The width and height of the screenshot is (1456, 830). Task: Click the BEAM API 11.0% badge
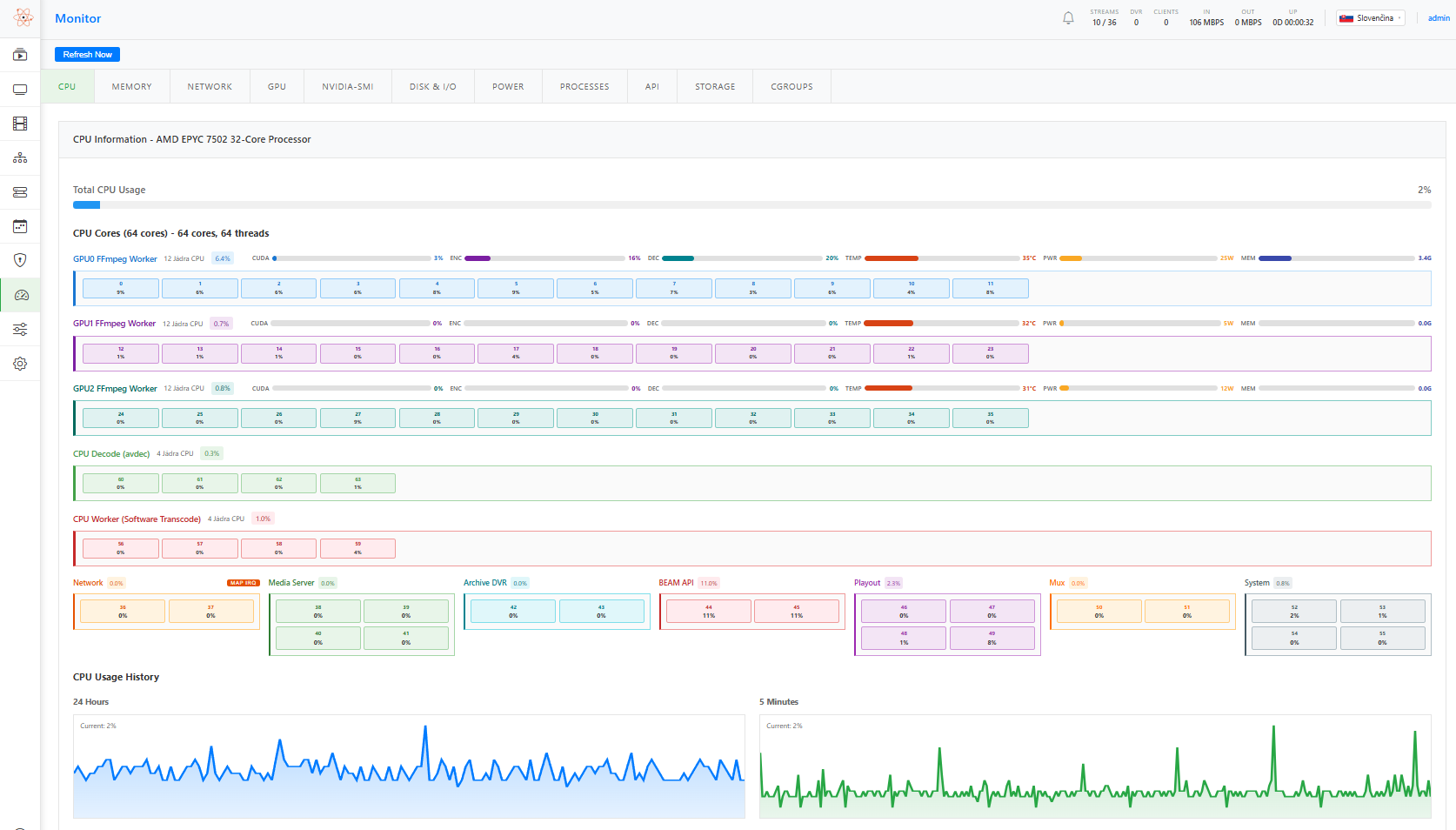(x=709, y=583)
